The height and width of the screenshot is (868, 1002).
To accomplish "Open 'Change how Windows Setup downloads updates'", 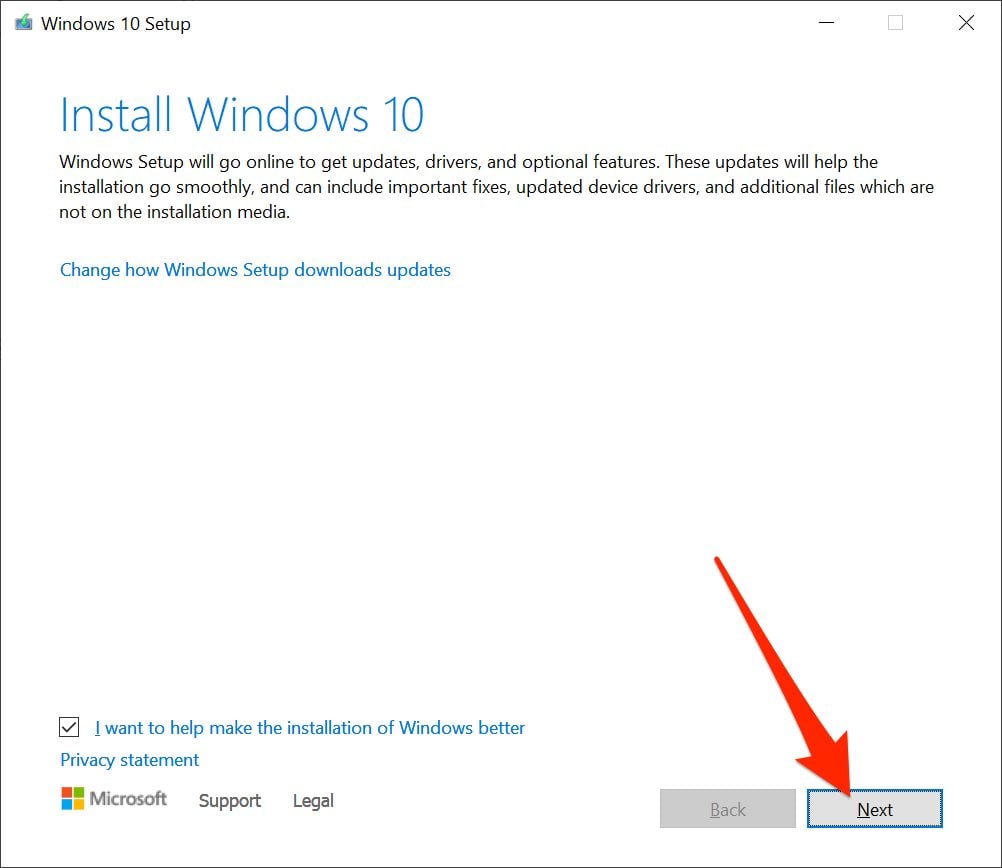I will pos(255,270).
